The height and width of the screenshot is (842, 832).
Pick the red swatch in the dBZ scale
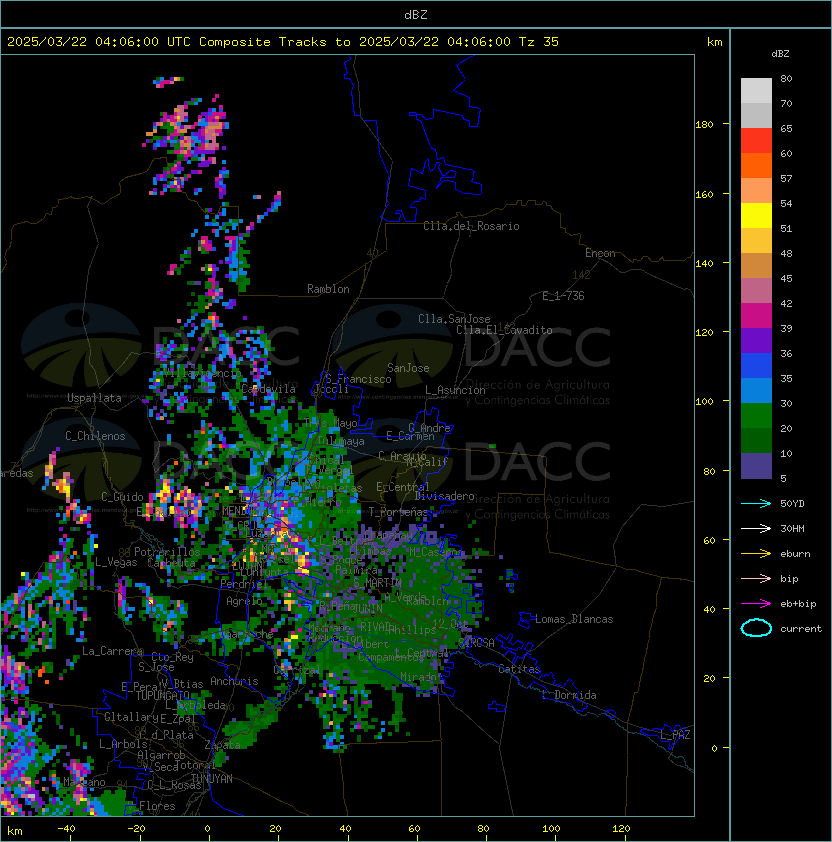(756, 141)
